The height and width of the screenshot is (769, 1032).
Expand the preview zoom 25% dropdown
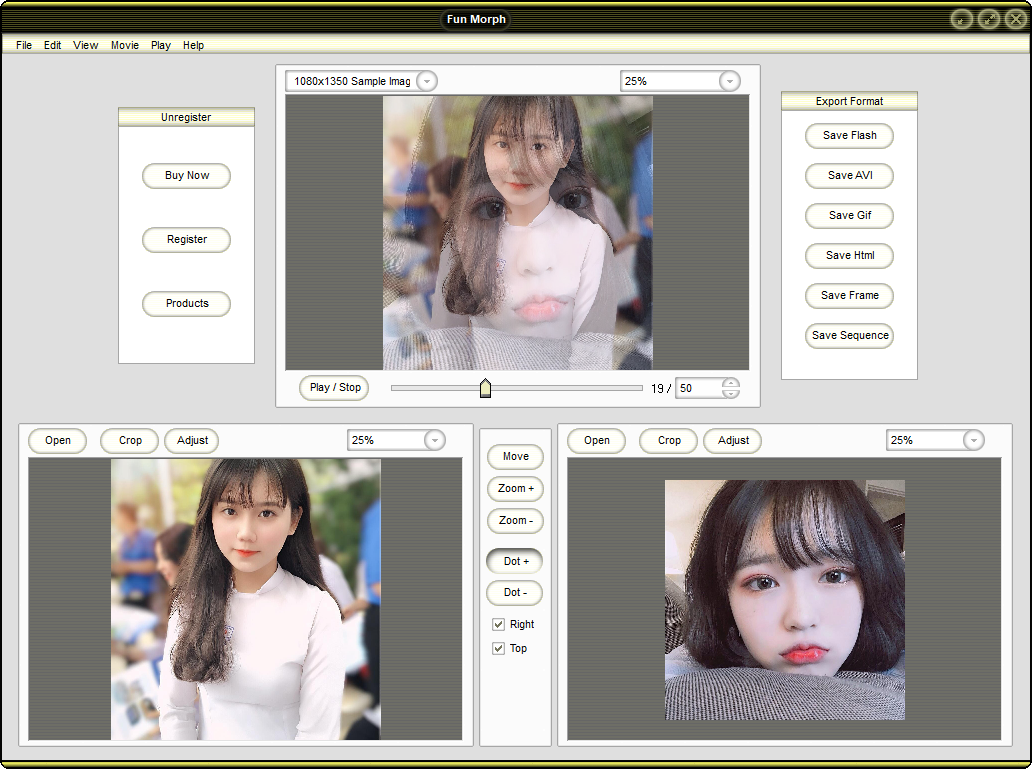point(729,81)
